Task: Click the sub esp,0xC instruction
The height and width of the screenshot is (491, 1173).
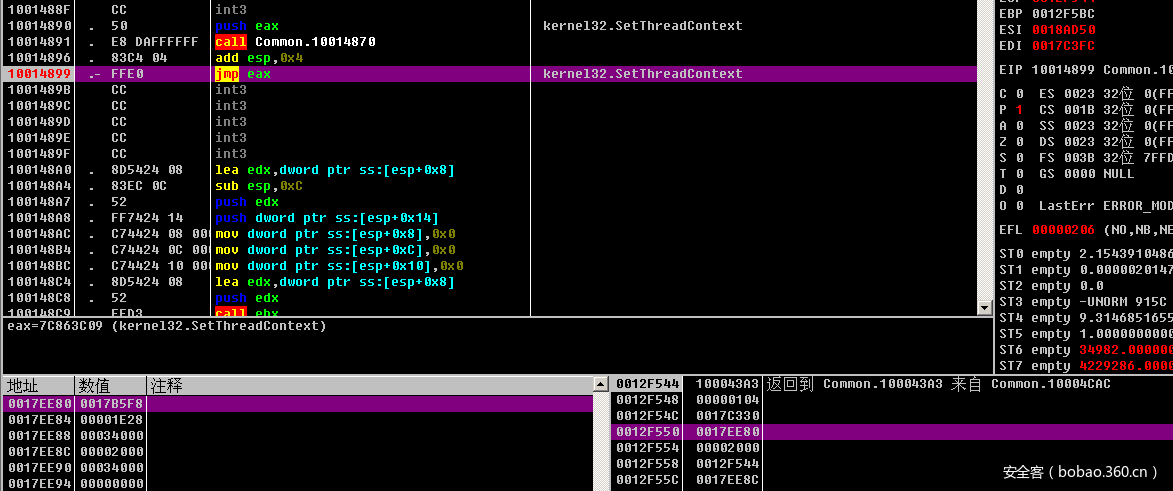Action: pyautogui.click(x=261, y=186)
